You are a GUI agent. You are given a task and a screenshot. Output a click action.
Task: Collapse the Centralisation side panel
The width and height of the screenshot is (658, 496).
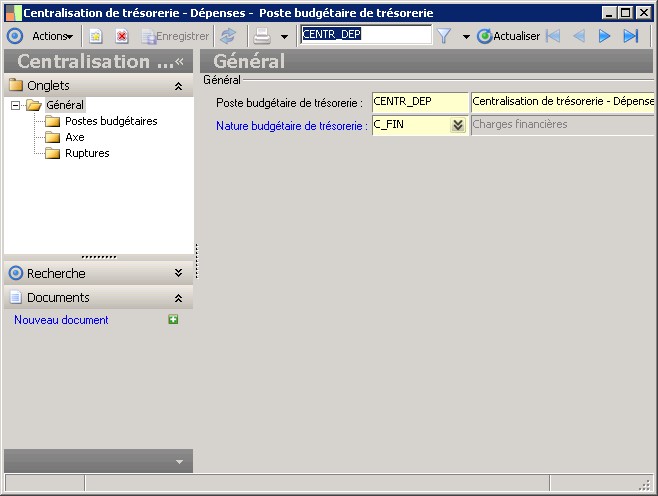point(180,61)
